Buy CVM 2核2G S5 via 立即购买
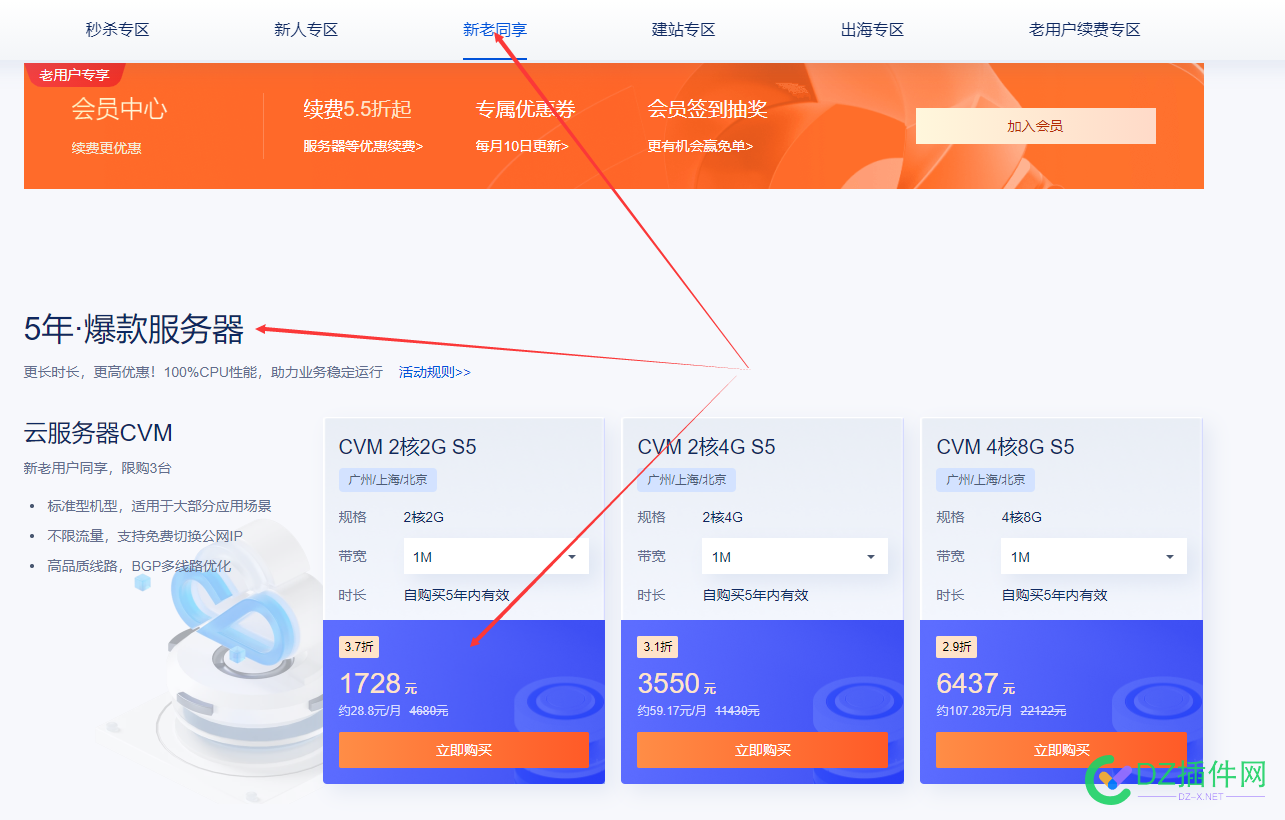 (464, 750)
